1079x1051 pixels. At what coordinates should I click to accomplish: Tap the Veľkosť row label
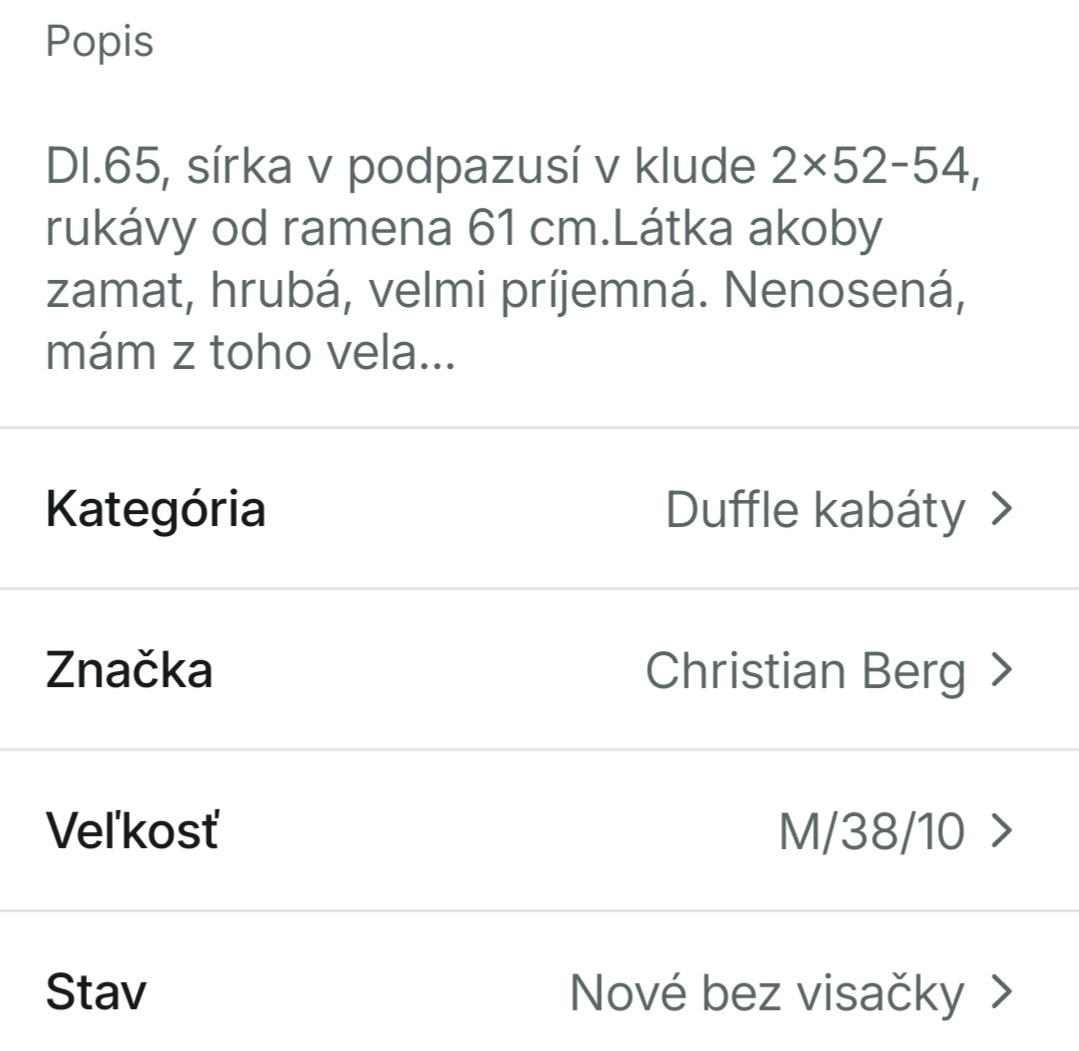(x=132, y=831)
